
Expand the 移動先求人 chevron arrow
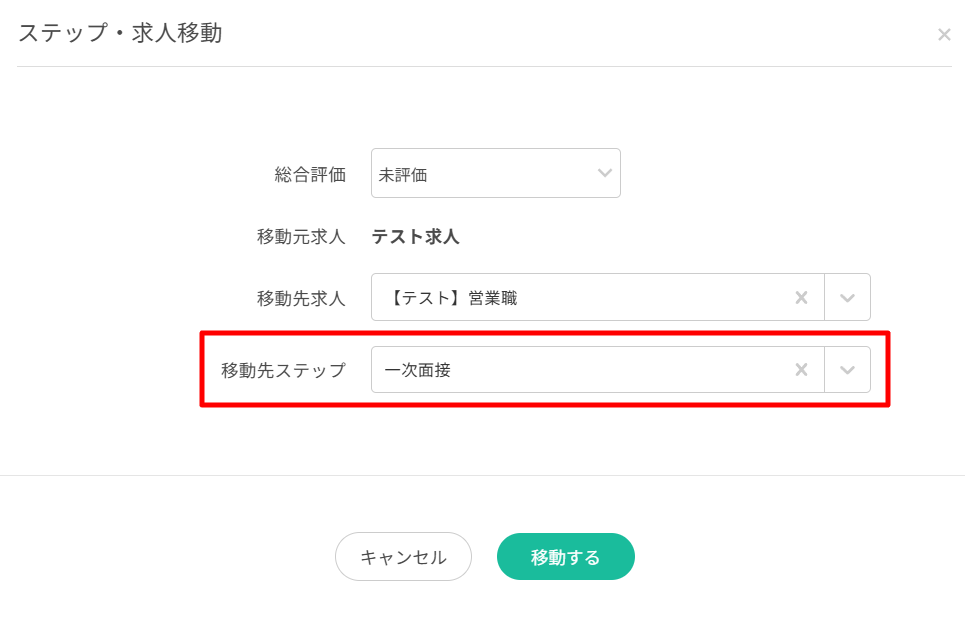coord(847,298)
